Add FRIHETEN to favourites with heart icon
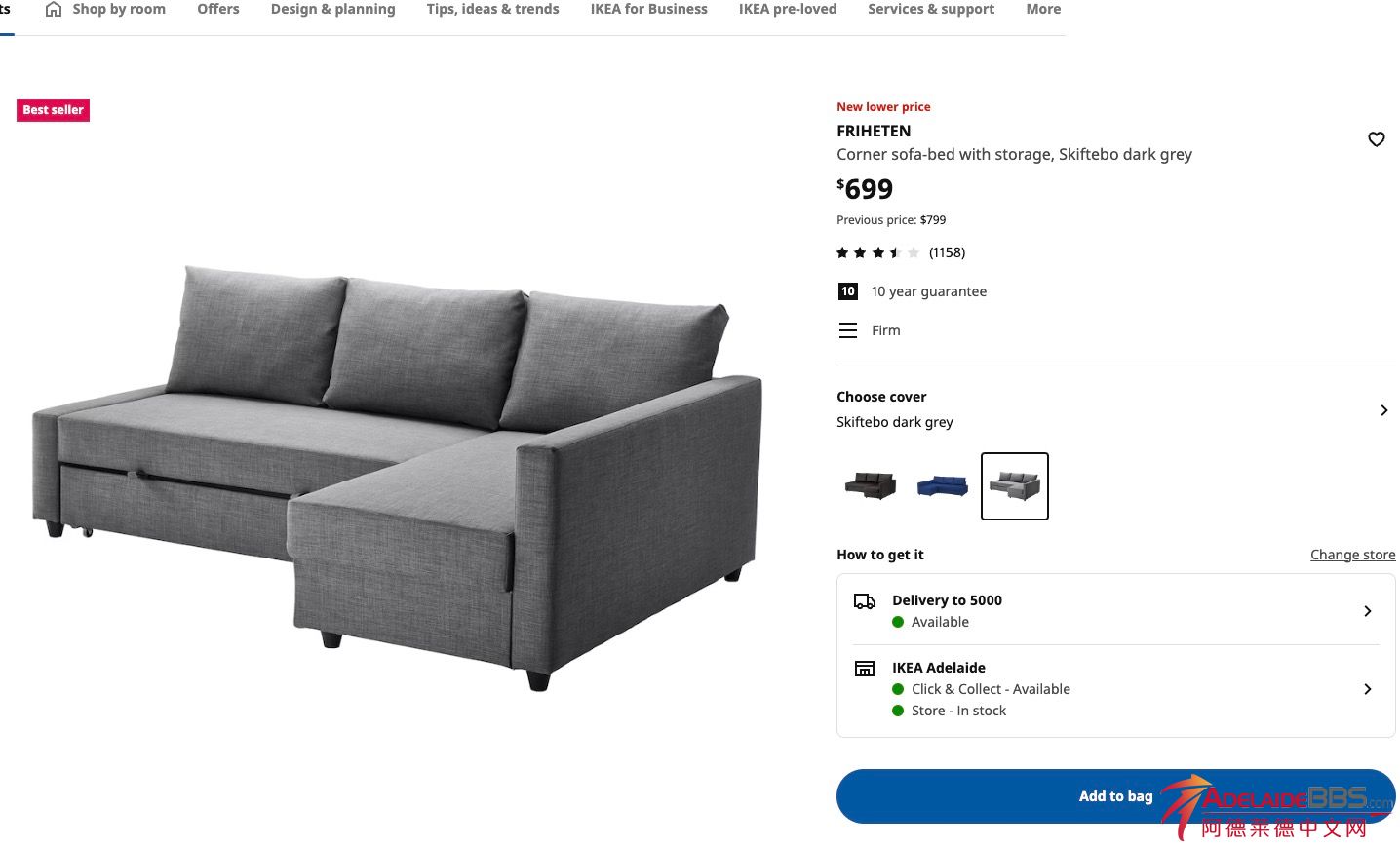1400x847 pixels. coord(1376,139)
